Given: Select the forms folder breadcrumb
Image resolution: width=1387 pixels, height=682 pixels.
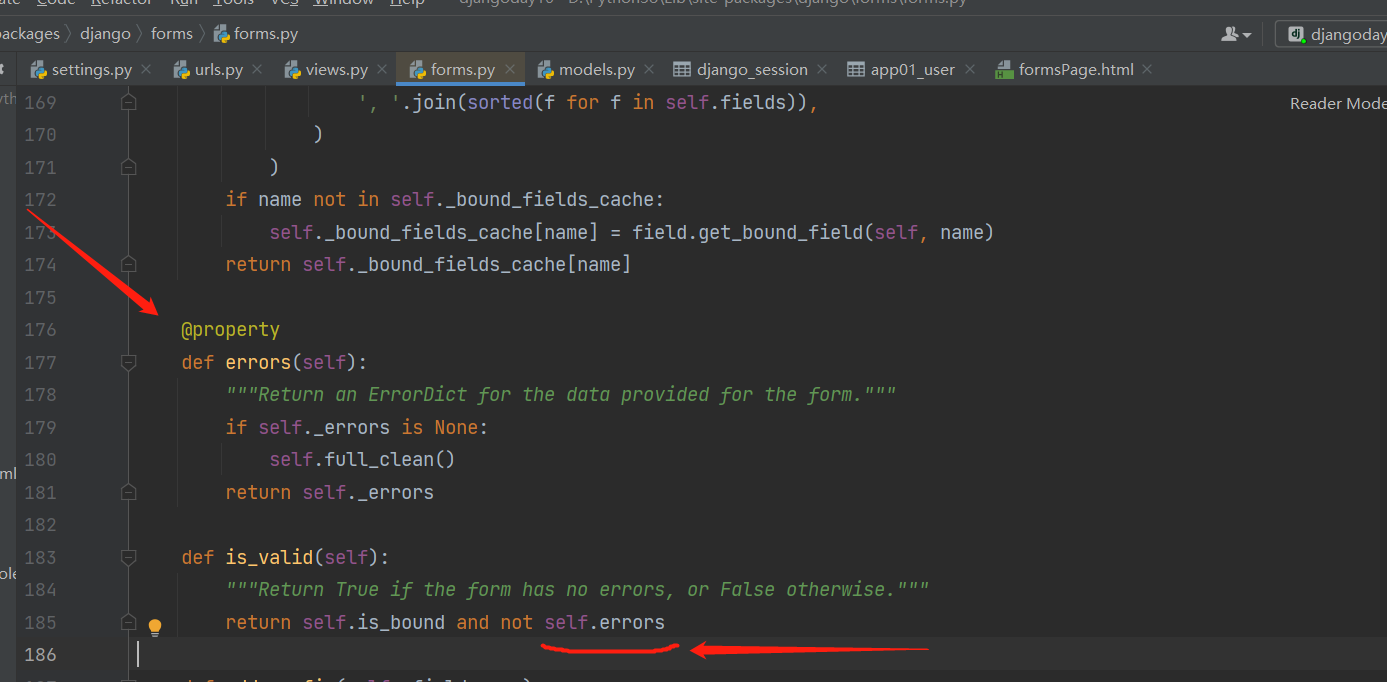Looking at the screenshot, I should [172, 34].
